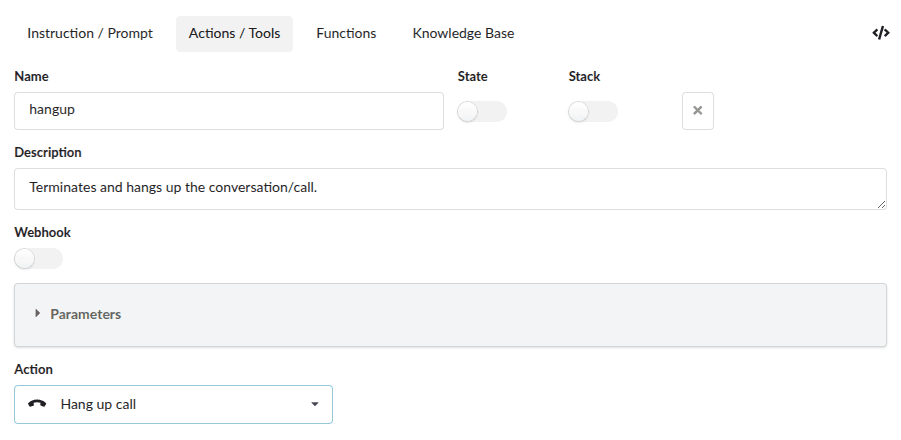Click the phone hang up icon
Screen dimensions: 901x440
[x=38, y=404]
